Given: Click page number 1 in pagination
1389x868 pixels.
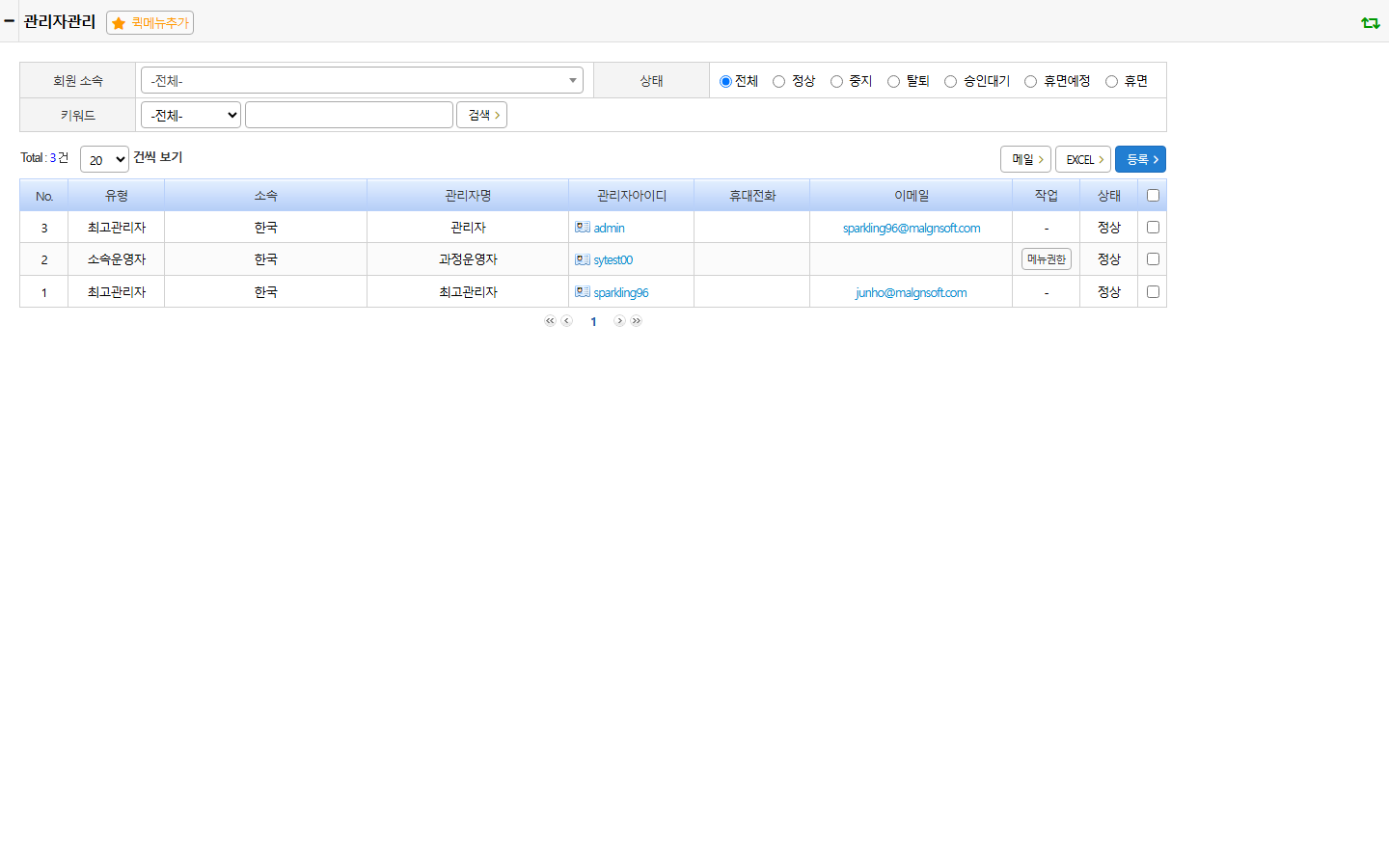Looking at the screenshot, I should [x=593, y=322].
